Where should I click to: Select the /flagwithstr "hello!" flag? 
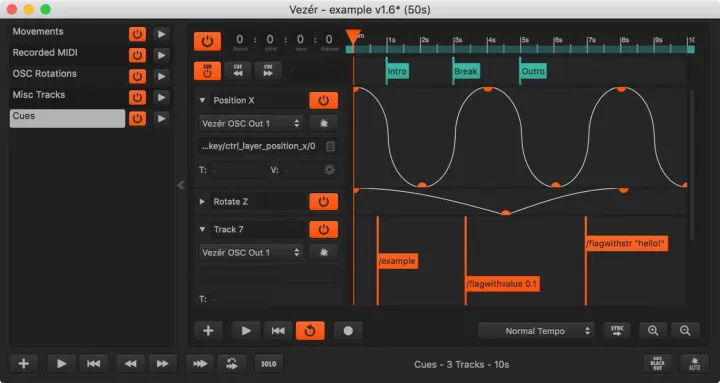point(626,243)
